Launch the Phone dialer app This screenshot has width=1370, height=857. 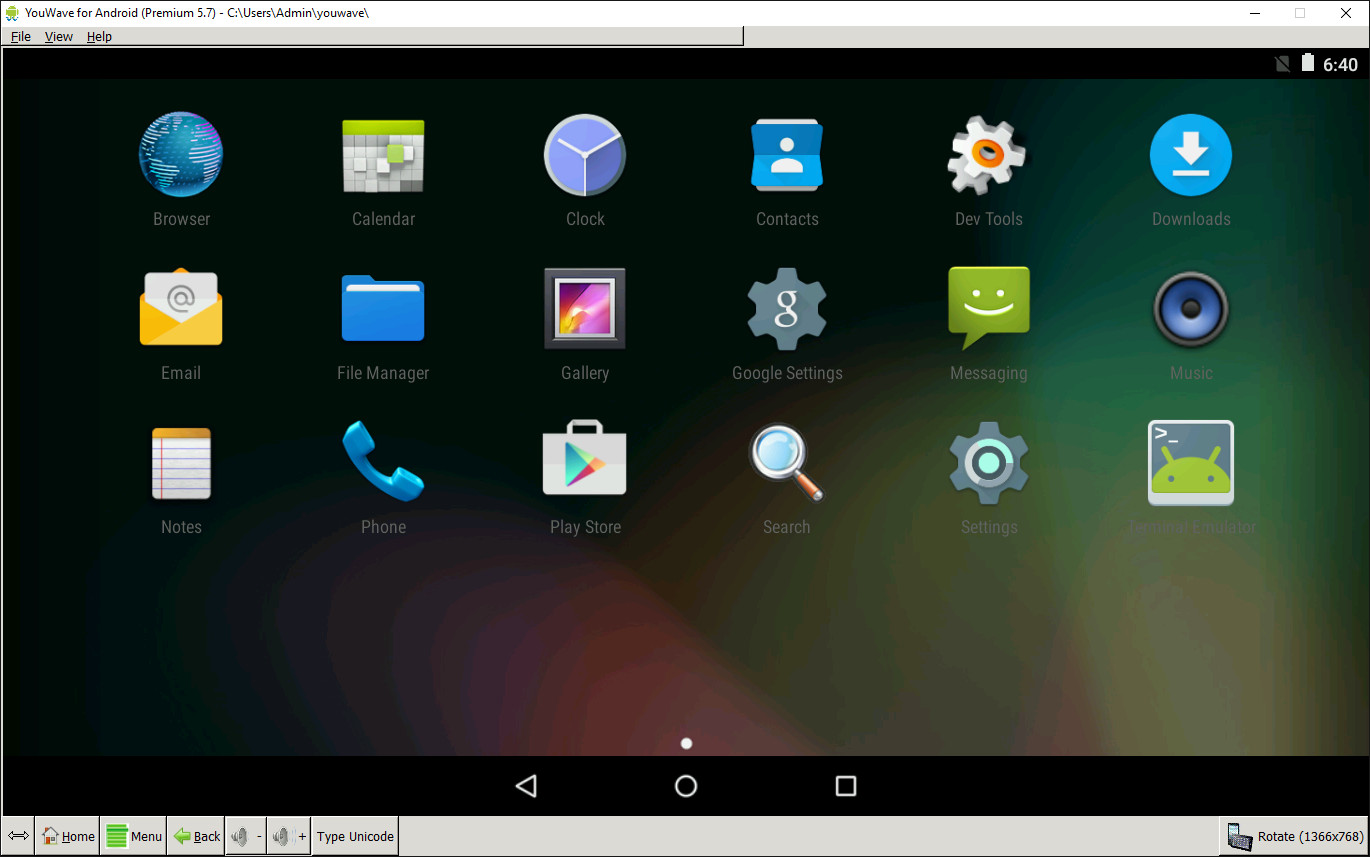click(383, 461)
